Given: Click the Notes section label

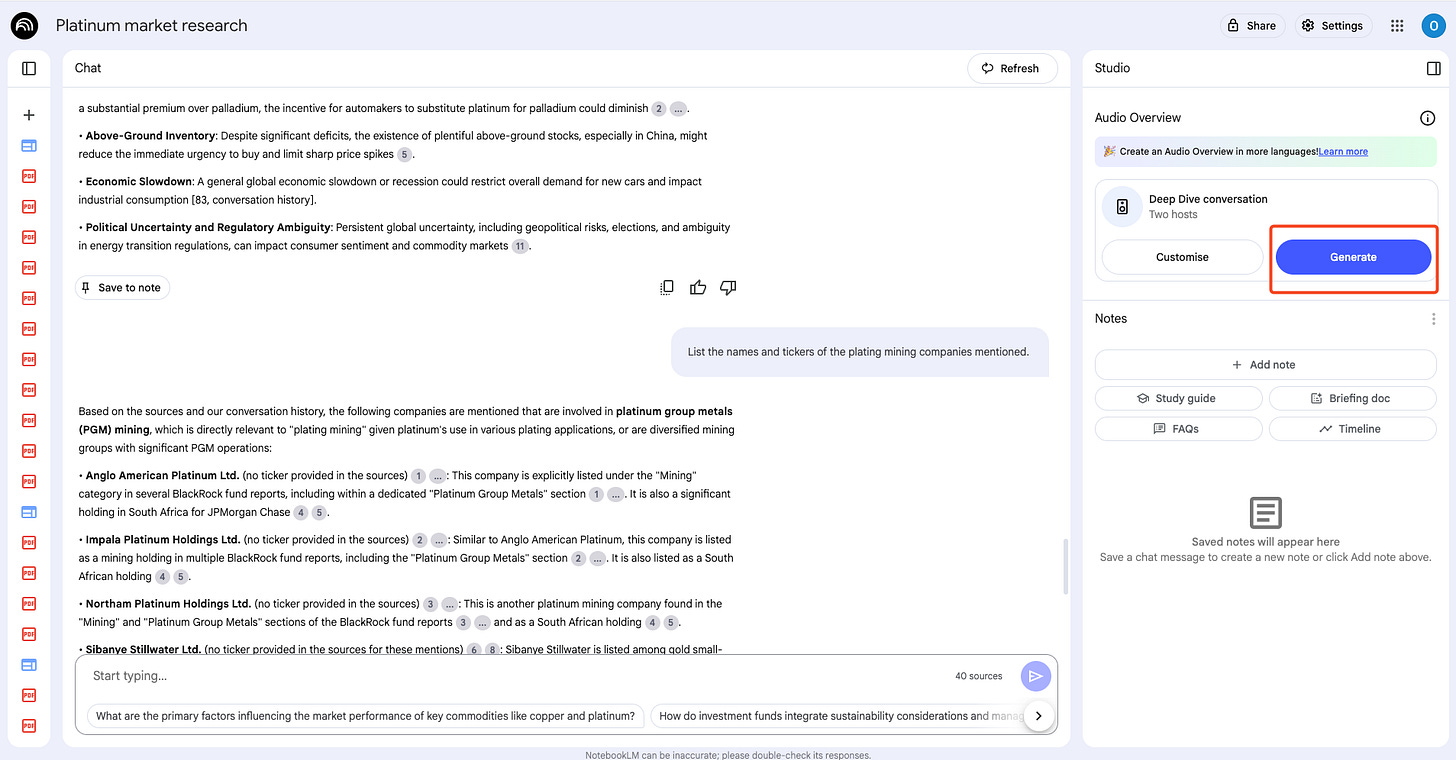Looking at the screenshot, I should pyautogui.click(x=1111, y=319).
